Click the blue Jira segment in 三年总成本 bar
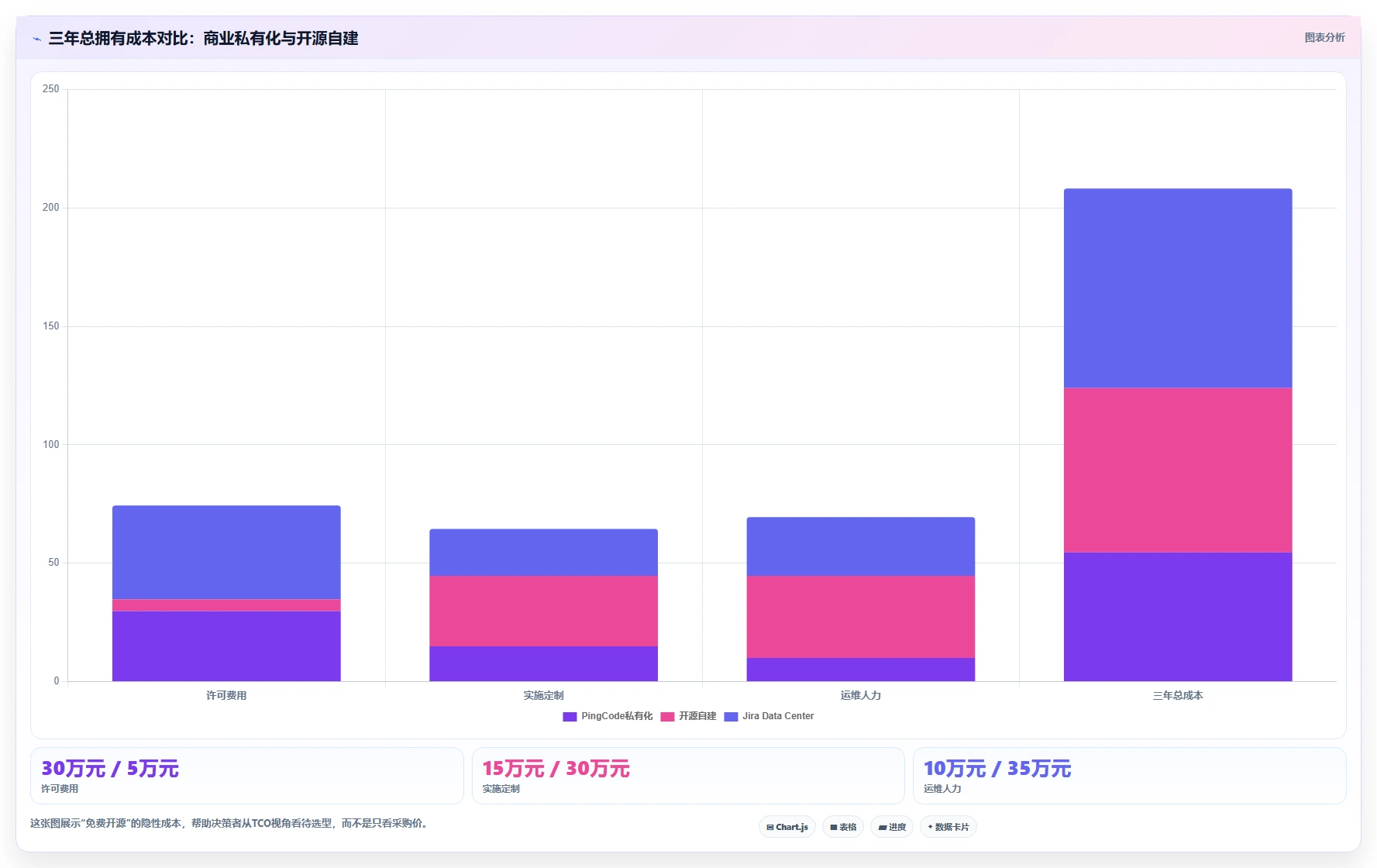The image size is (1377, 868). coord(1178,288)
